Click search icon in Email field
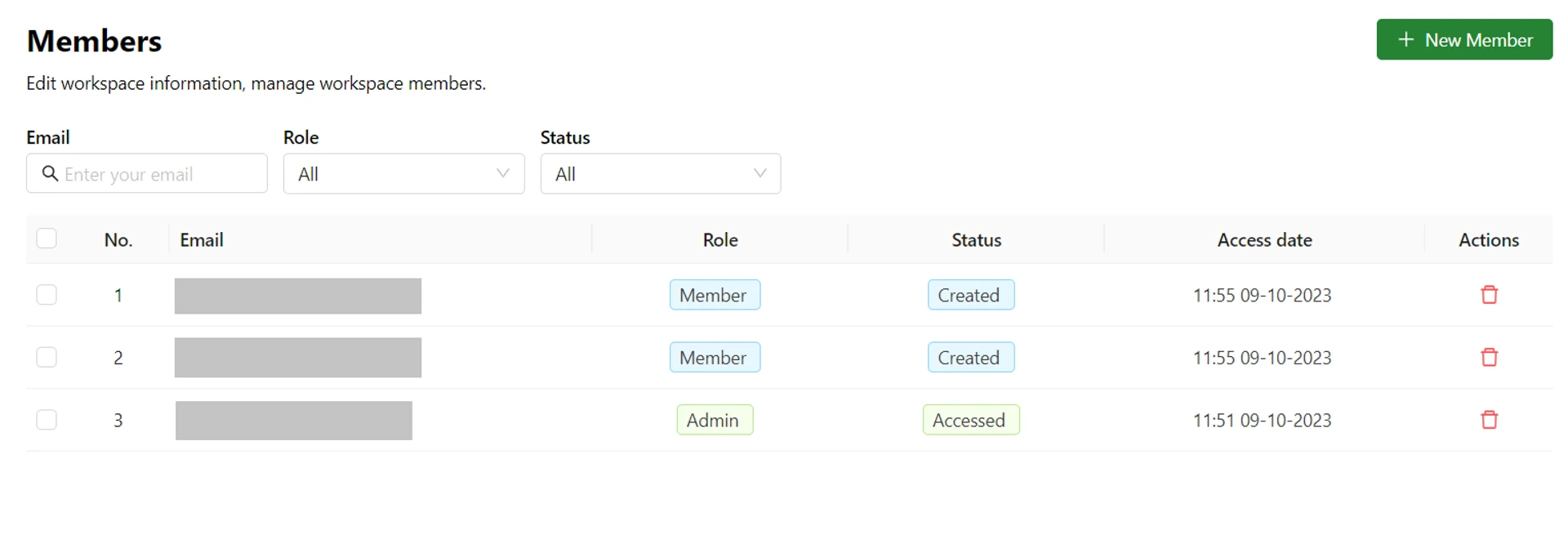1568x544 pixels. 50,174
